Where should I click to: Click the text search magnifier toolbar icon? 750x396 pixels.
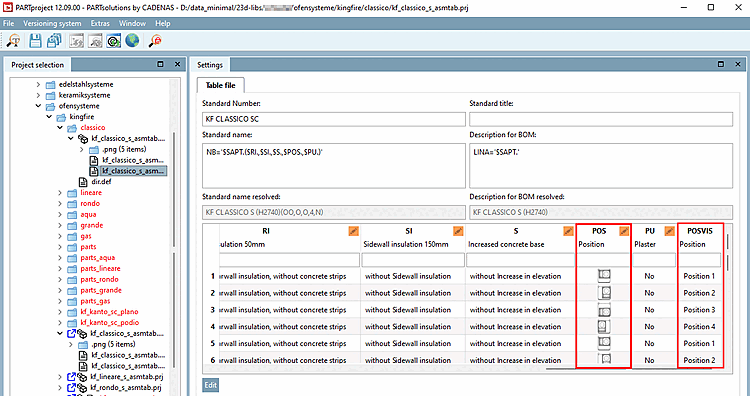point(14,41)
